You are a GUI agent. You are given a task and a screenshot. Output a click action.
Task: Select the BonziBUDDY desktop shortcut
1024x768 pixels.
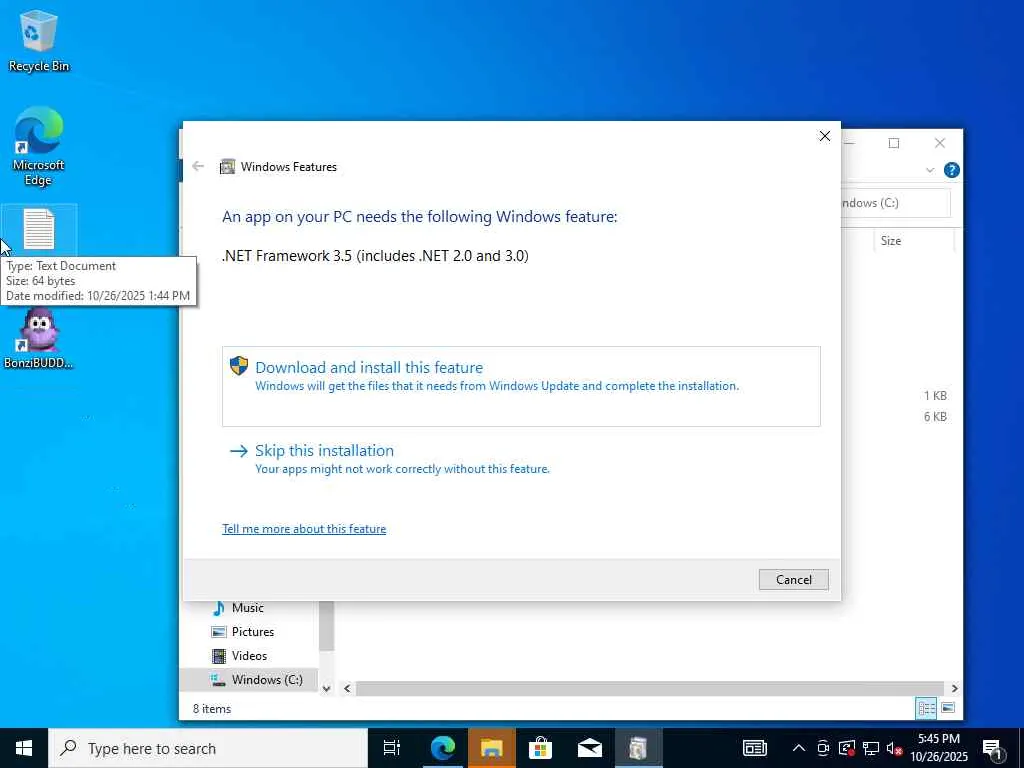tap(39, 338)
